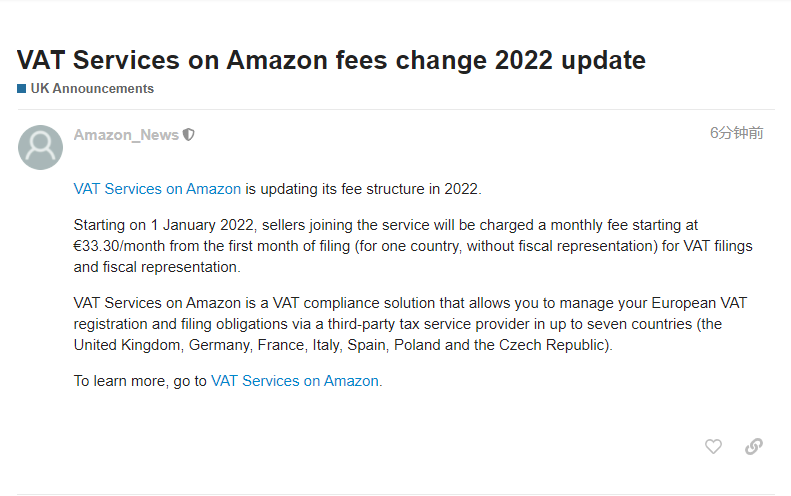Click the blue square before UK Announcements
The height and width of the screenshot is (496, 791).
22,89
